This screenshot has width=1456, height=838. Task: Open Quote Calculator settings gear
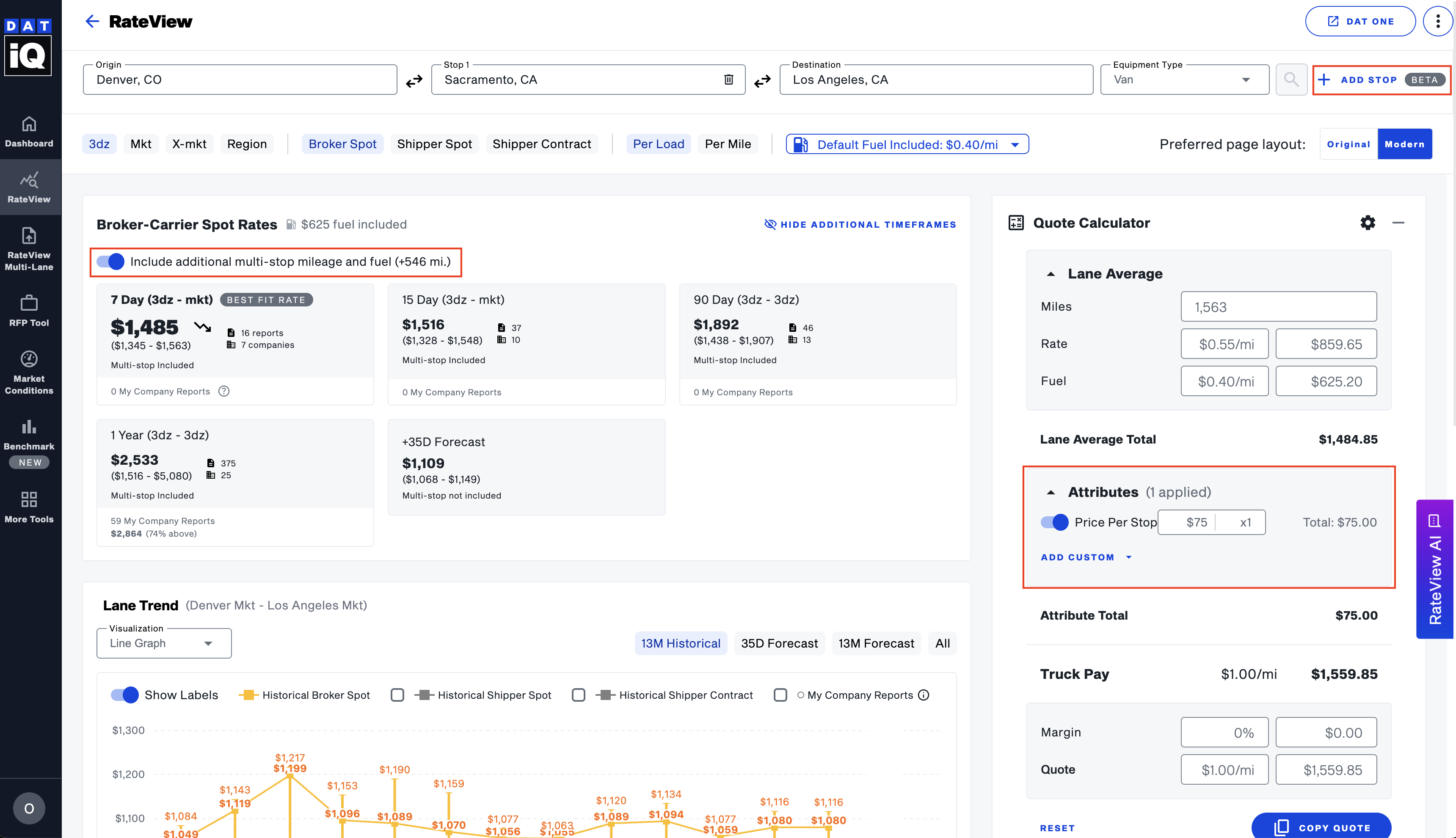click(1368, 223)
